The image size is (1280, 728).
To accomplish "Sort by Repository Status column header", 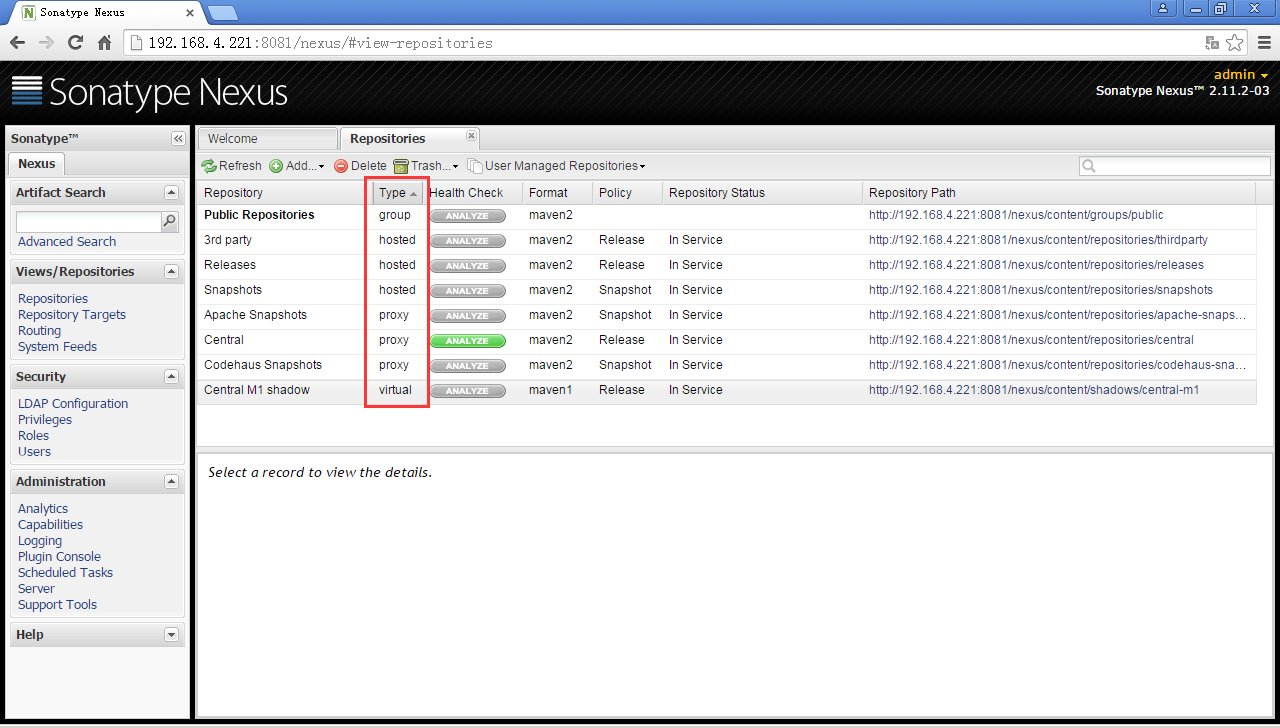I will [762, 193].
